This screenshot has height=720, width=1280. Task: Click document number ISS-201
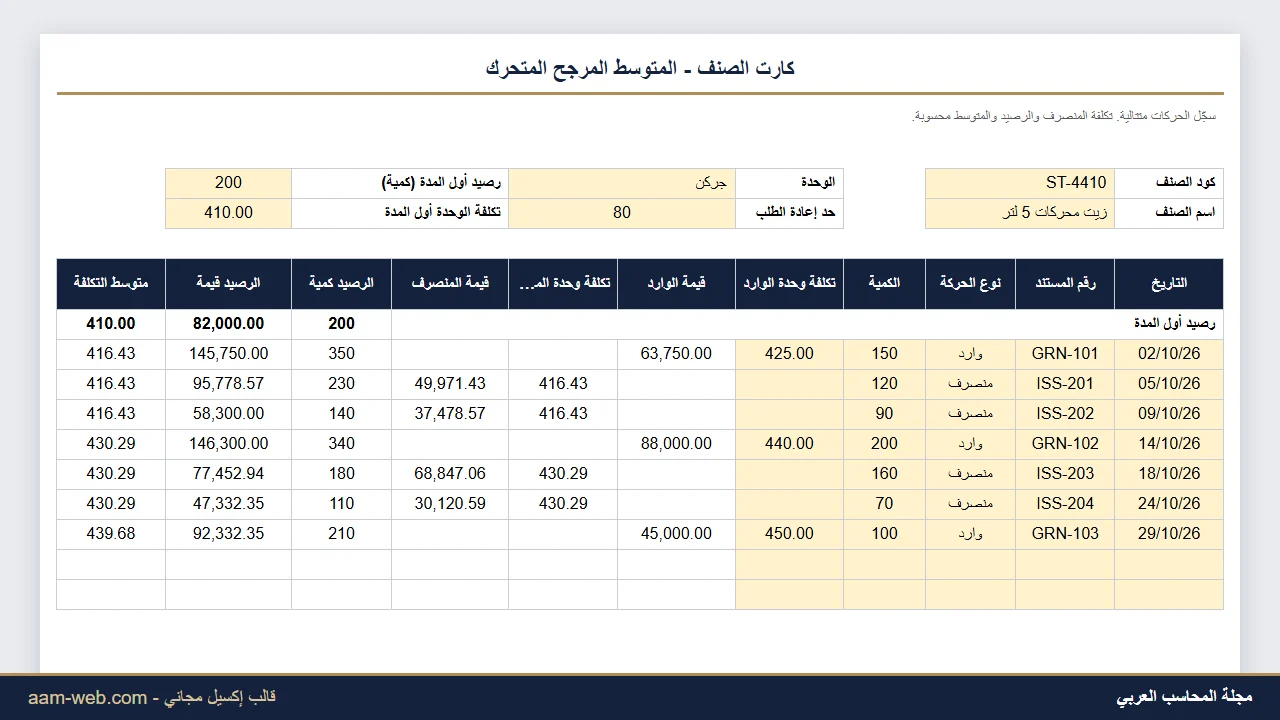click(1065, 384)
